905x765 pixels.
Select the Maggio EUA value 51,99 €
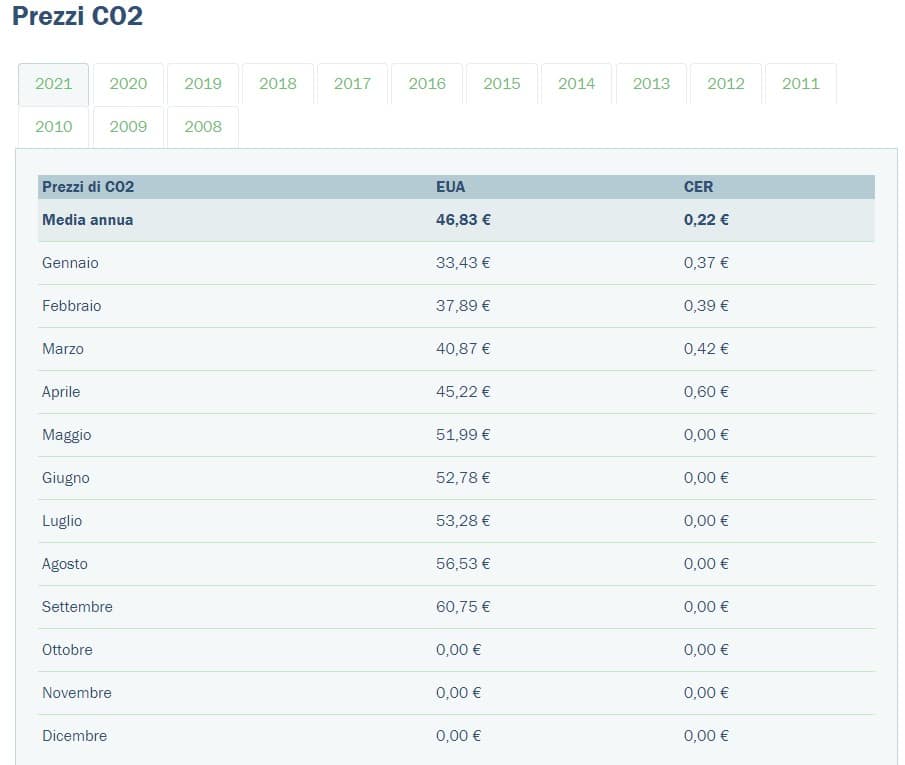(463, 435)
